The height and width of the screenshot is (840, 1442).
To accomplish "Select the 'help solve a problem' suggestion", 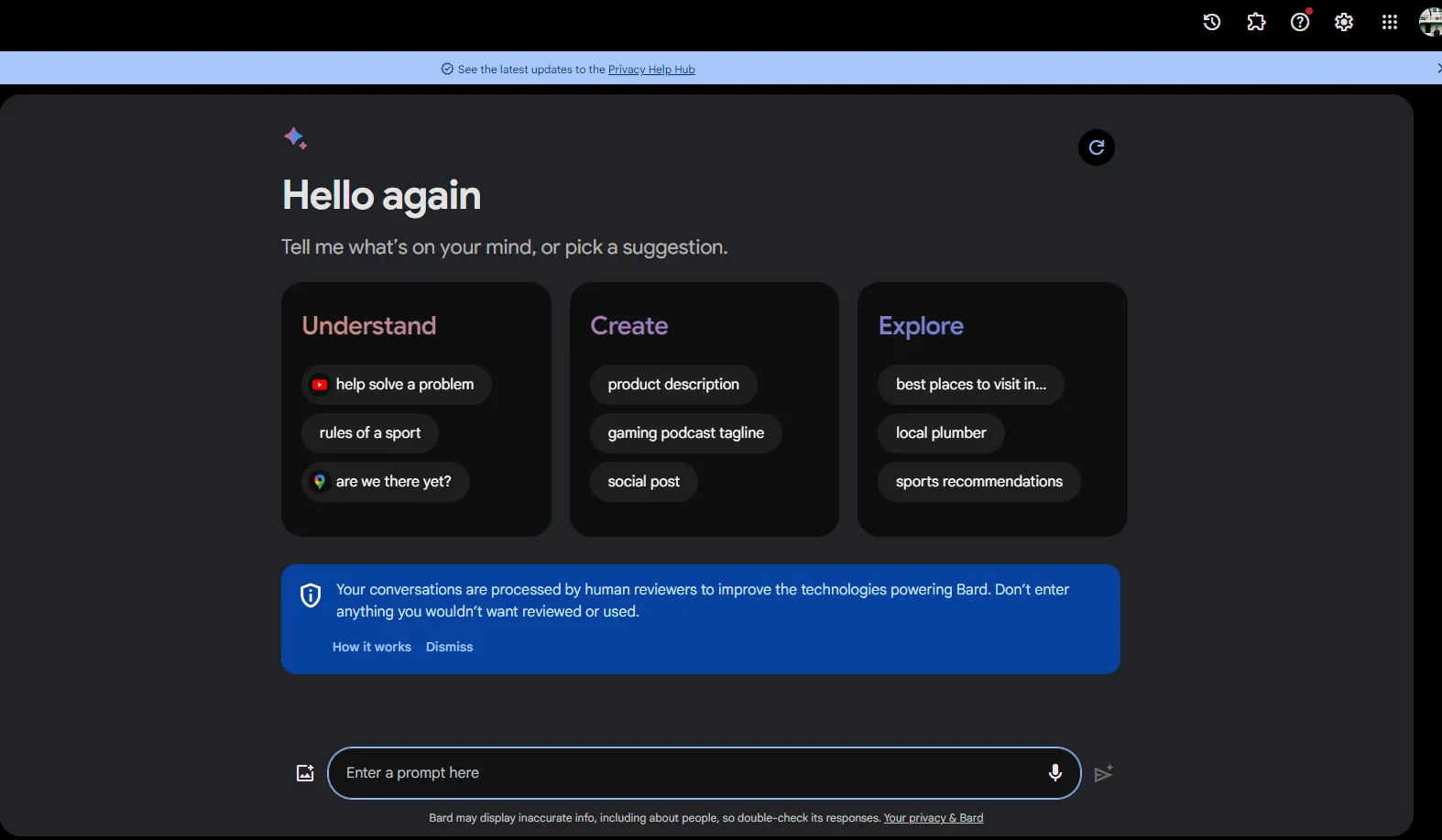I will (396, 385).
